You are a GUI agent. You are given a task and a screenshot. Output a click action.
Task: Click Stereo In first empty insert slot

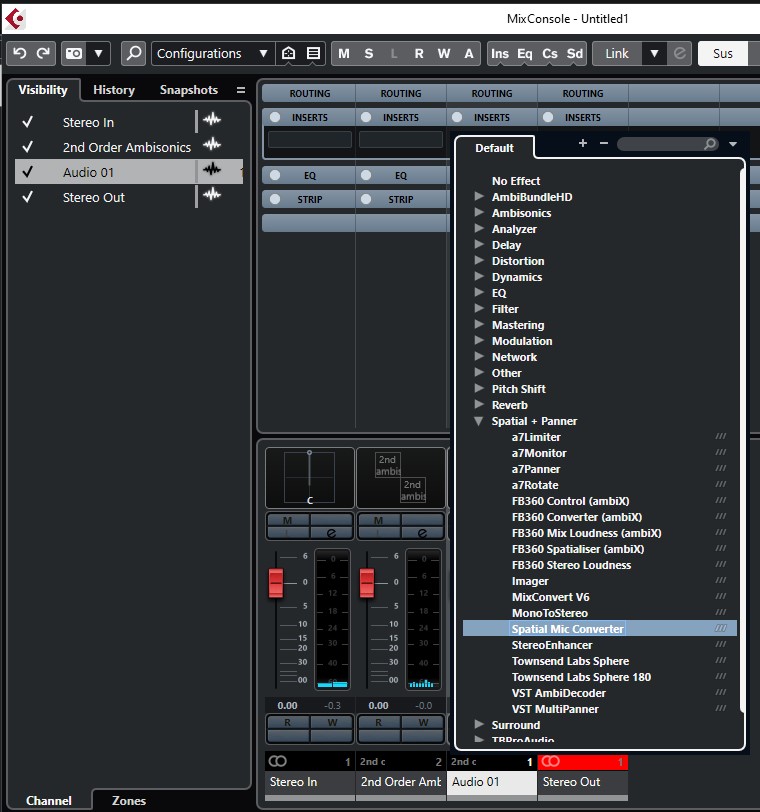[x=310, y=139]
